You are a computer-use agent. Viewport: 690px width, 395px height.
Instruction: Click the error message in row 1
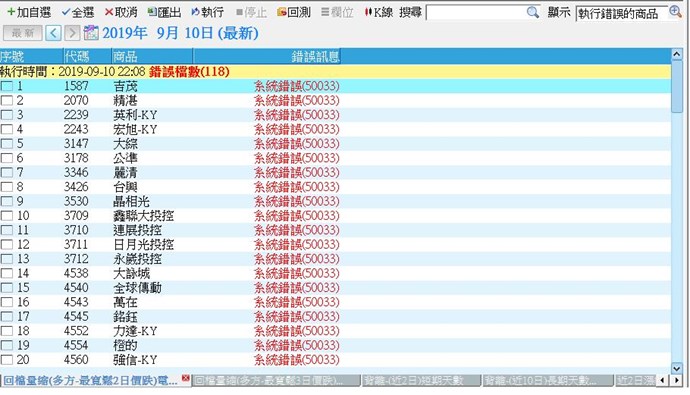click(x=297, y=86)
